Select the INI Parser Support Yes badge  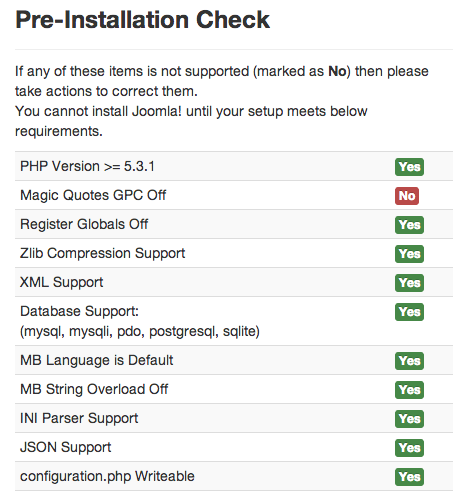[x=409, y=419]
